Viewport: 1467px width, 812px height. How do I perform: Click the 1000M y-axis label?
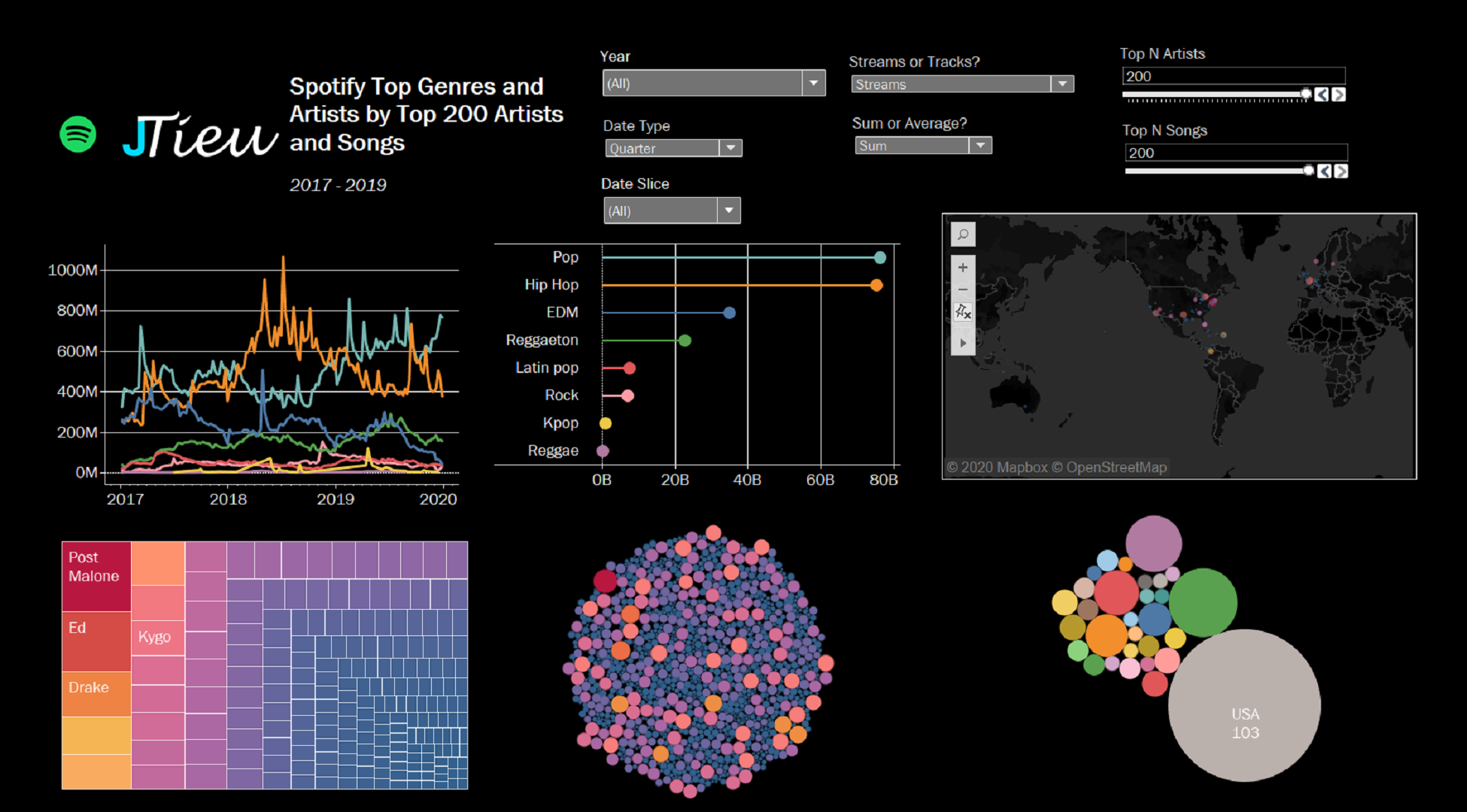click(72, 270)
